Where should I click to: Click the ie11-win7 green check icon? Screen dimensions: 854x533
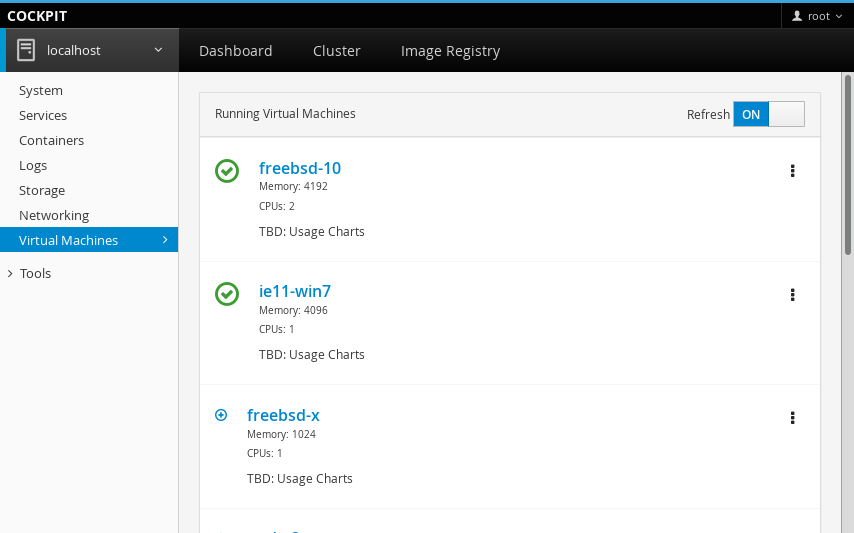tap(227, 294)
